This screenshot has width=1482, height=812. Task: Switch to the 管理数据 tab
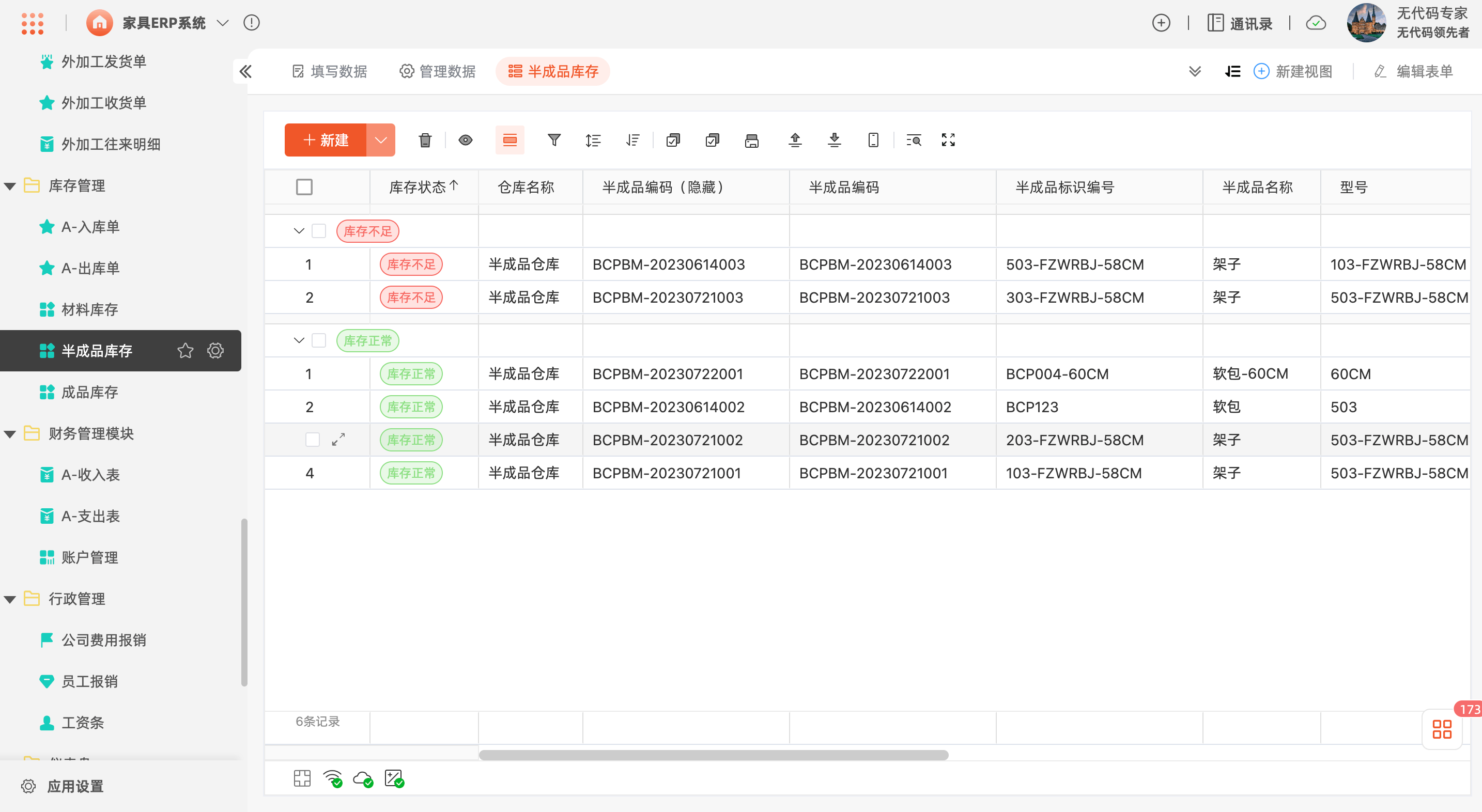437,71
